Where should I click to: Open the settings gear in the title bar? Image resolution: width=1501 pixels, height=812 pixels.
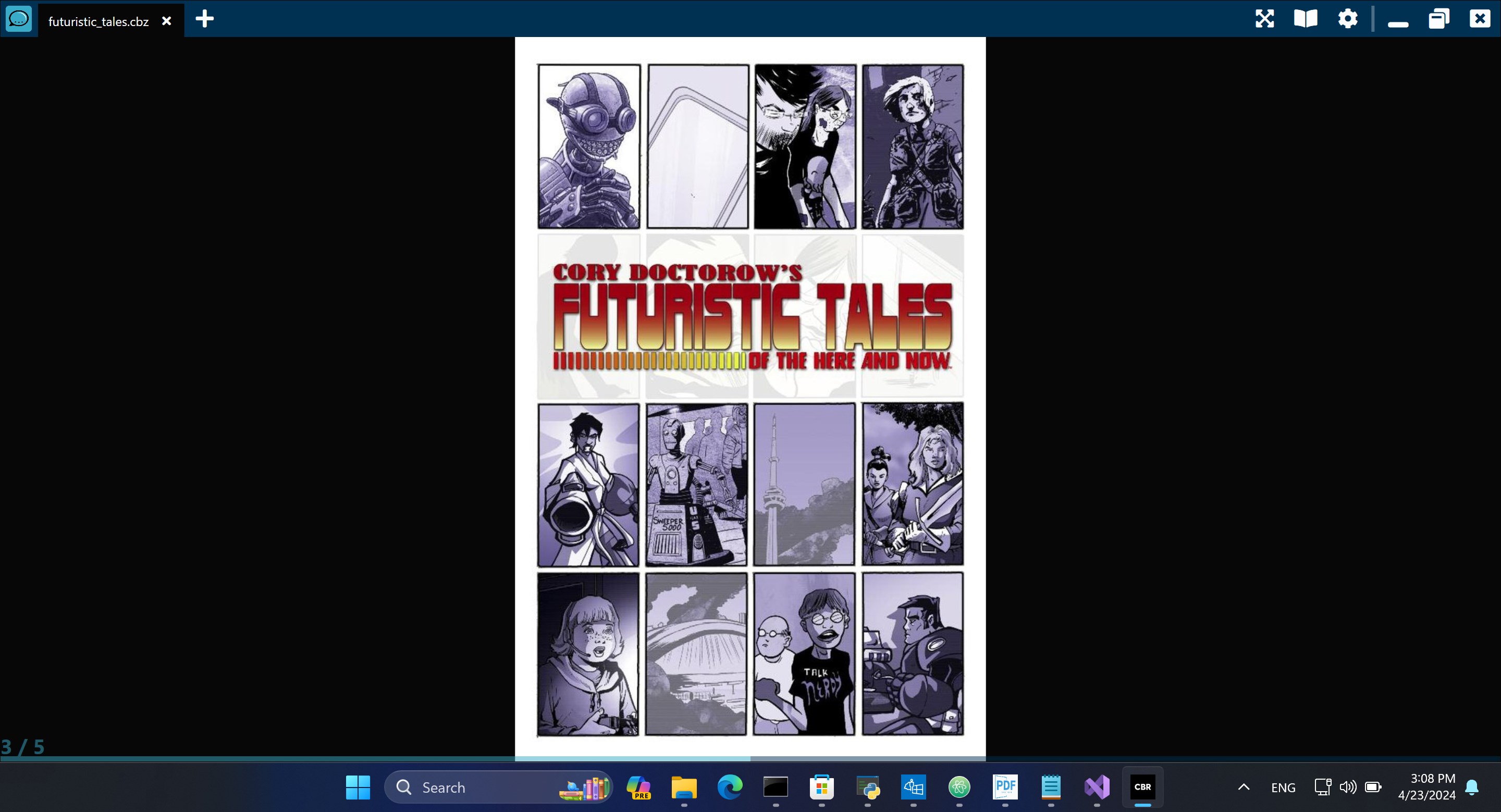[1347, 19]
